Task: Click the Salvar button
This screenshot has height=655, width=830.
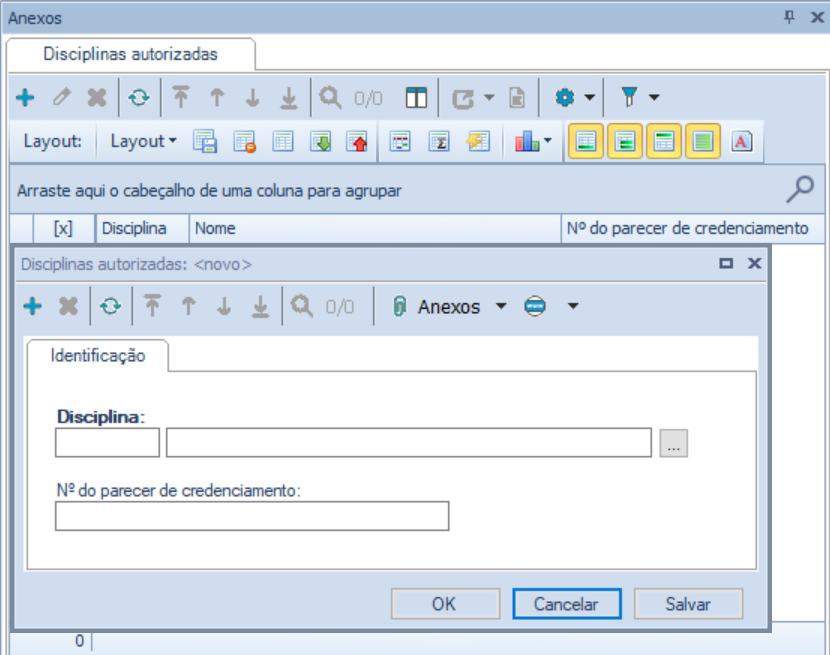Action: tap(689, 604)
